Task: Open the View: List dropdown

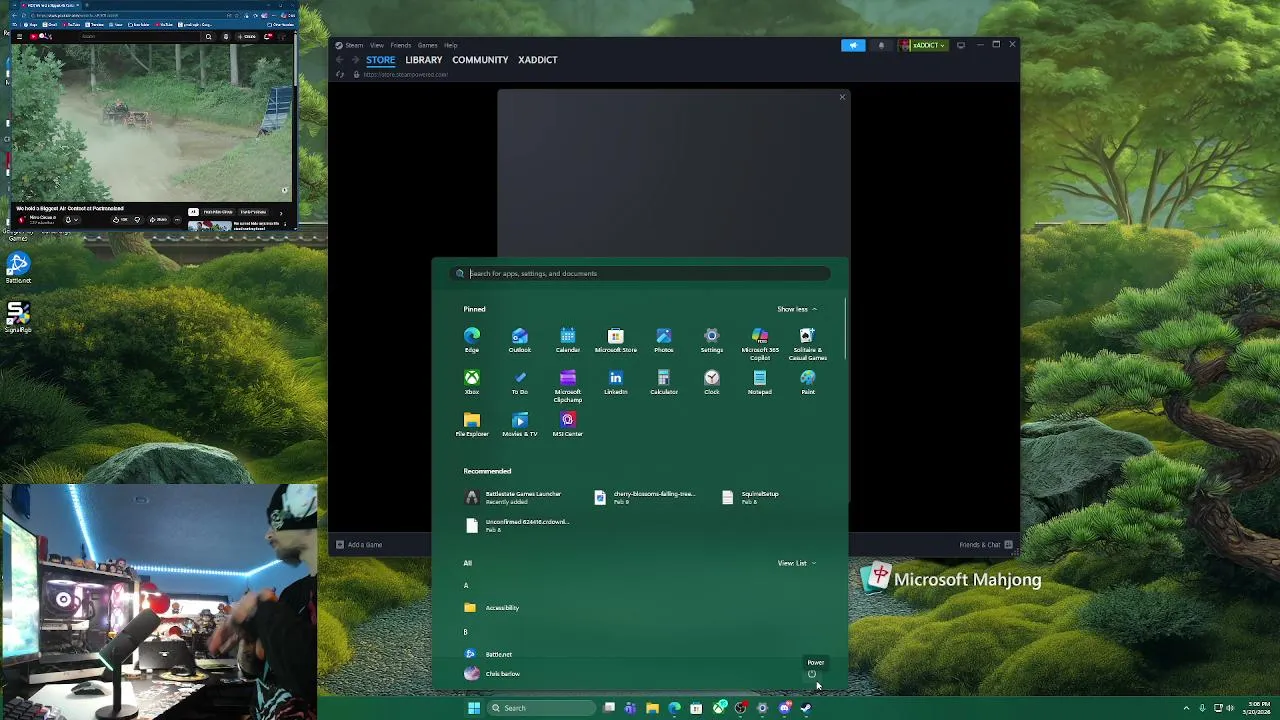Action: [x=797, y=563]
